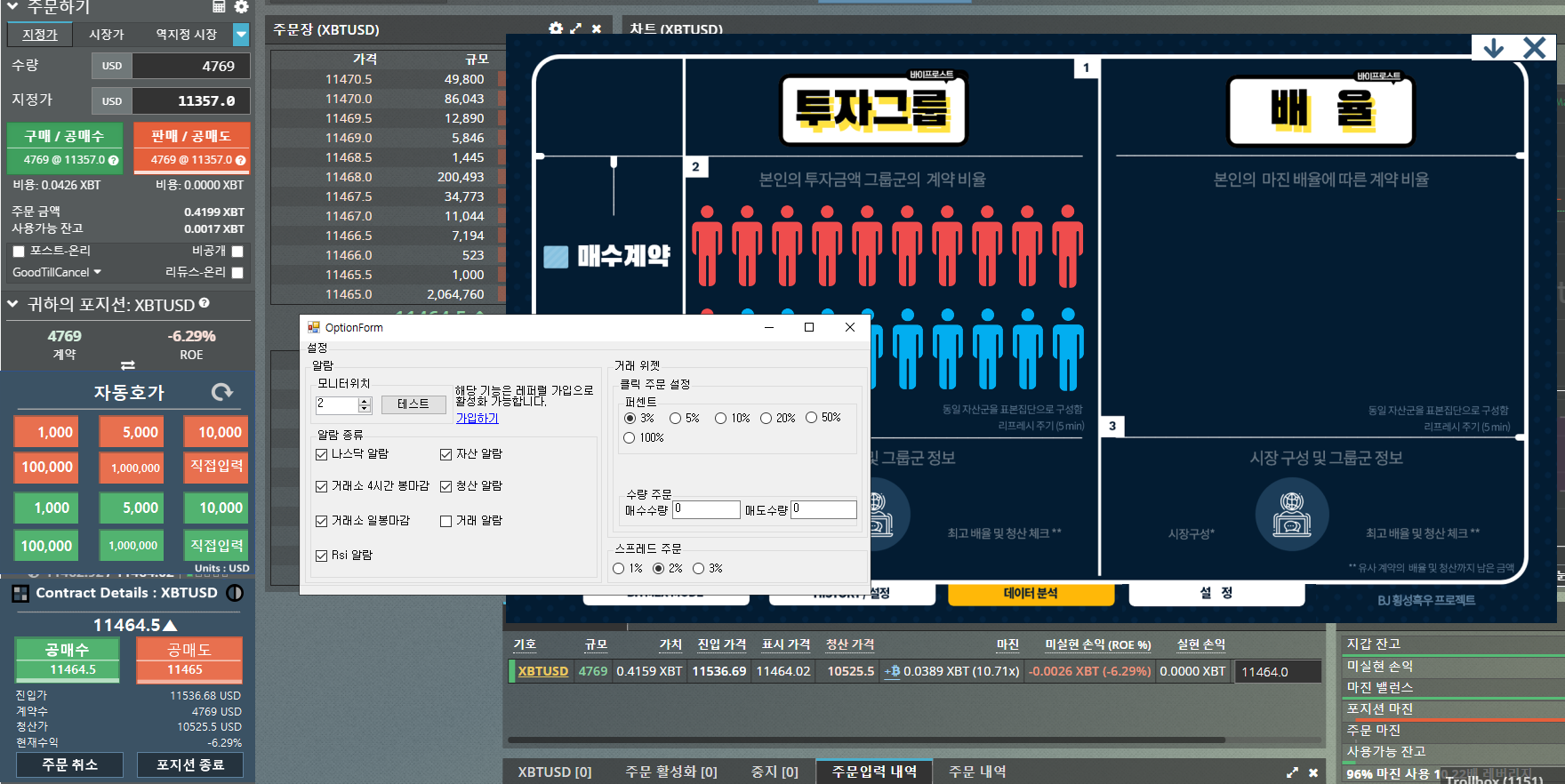Uncheck the 나스닥 알람 checkbox

(322, 454)
